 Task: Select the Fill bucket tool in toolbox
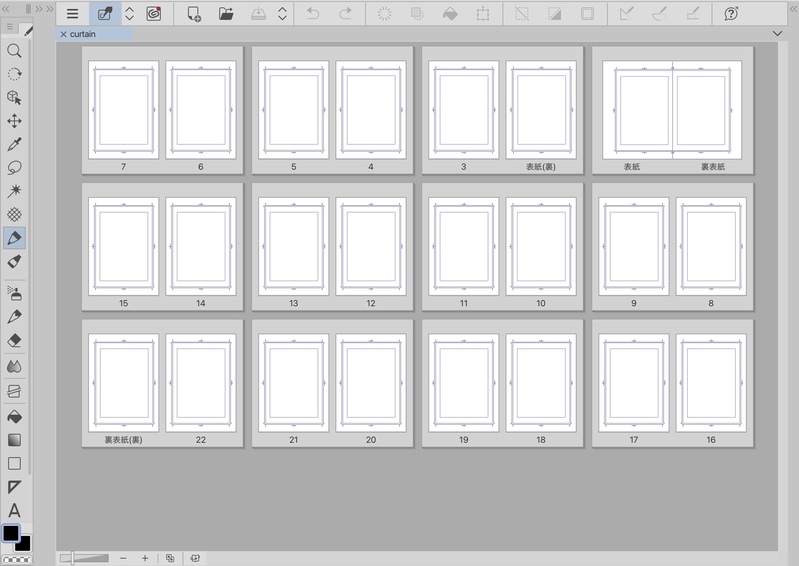point(14,417)
